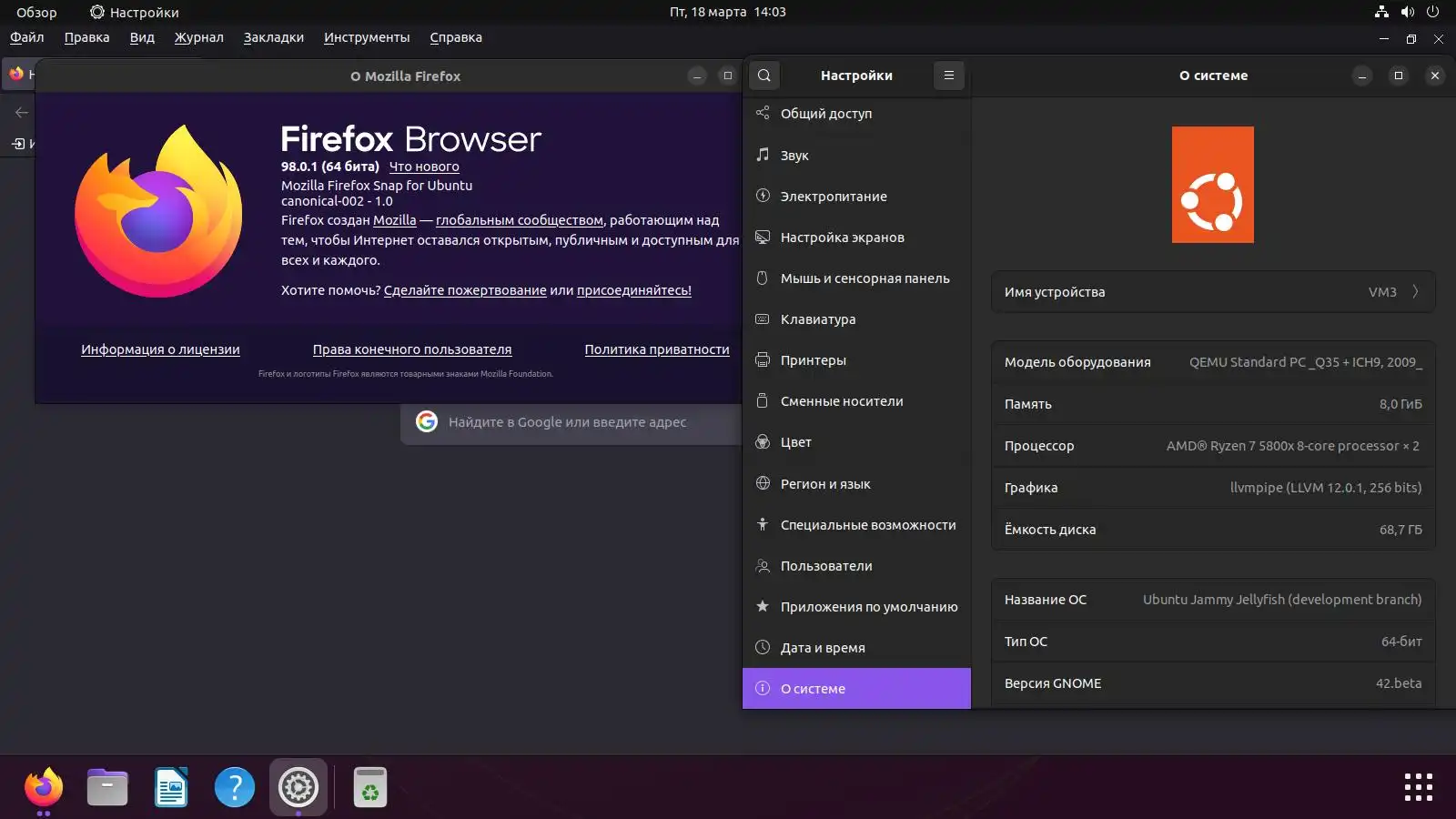This screenshot has width=1456, height=819.
Task: Click the hardware model value QEMU Standard PC
Action: 1306,362
